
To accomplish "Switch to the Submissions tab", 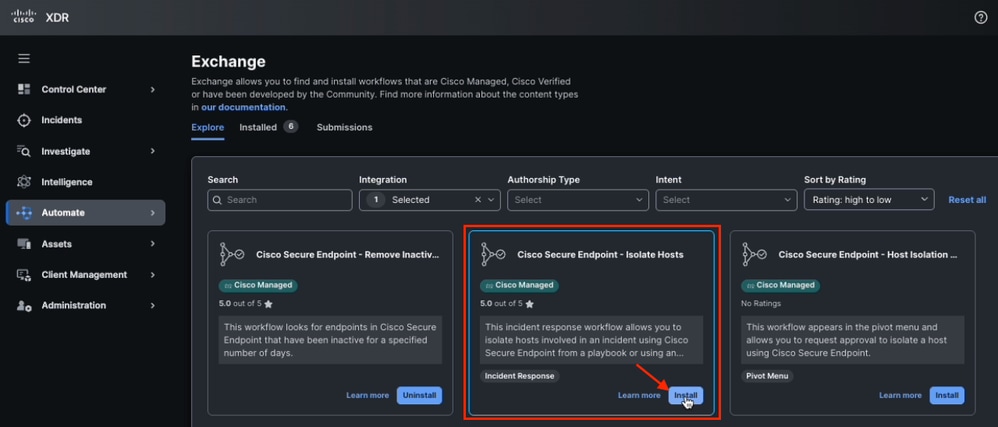I will pos(344,127).
